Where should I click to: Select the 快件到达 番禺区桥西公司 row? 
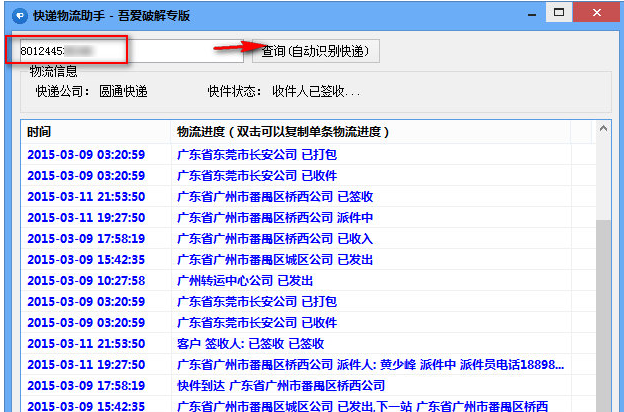tap(280, 386)
